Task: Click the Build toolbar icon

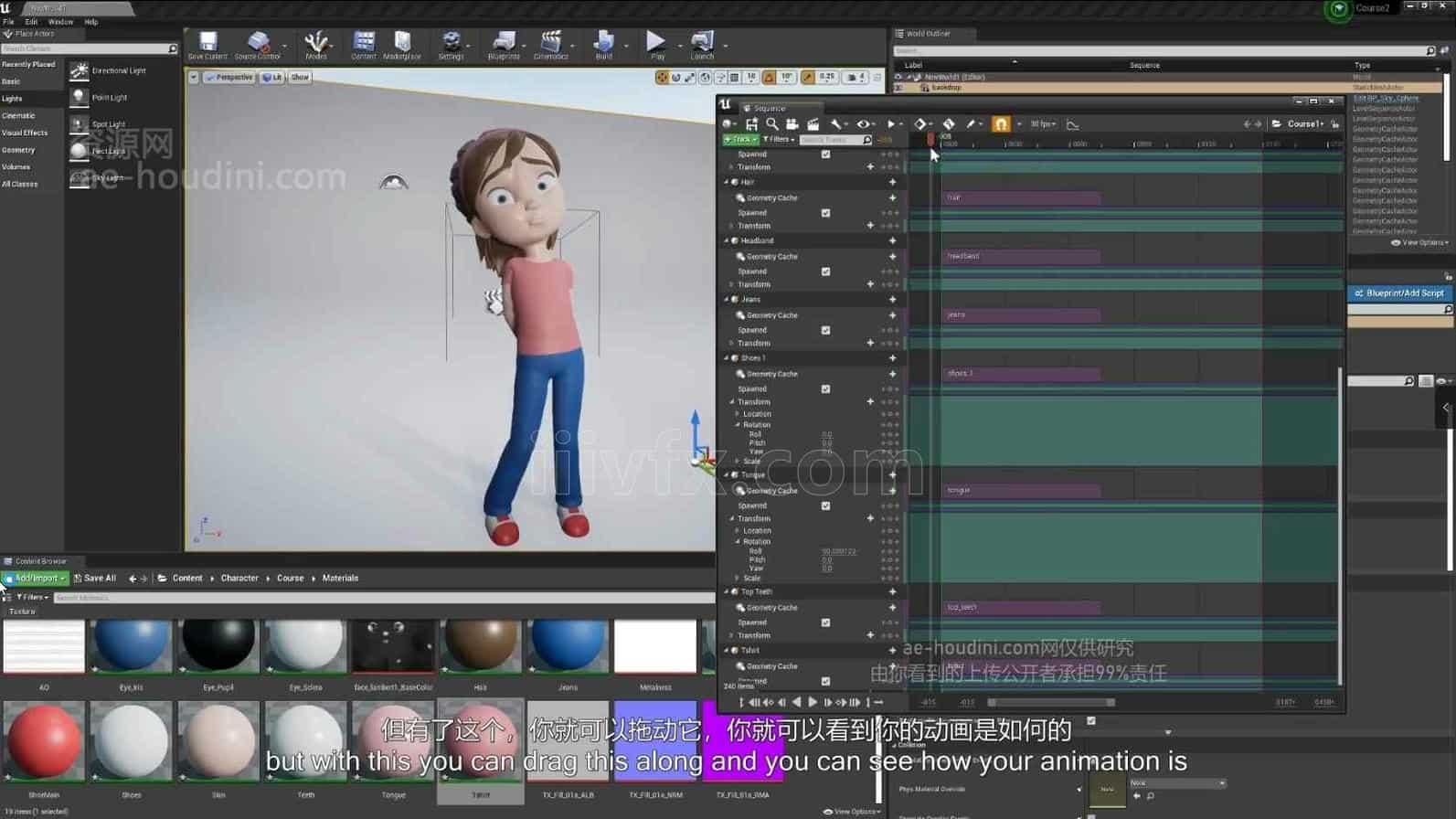Action: 603,45
